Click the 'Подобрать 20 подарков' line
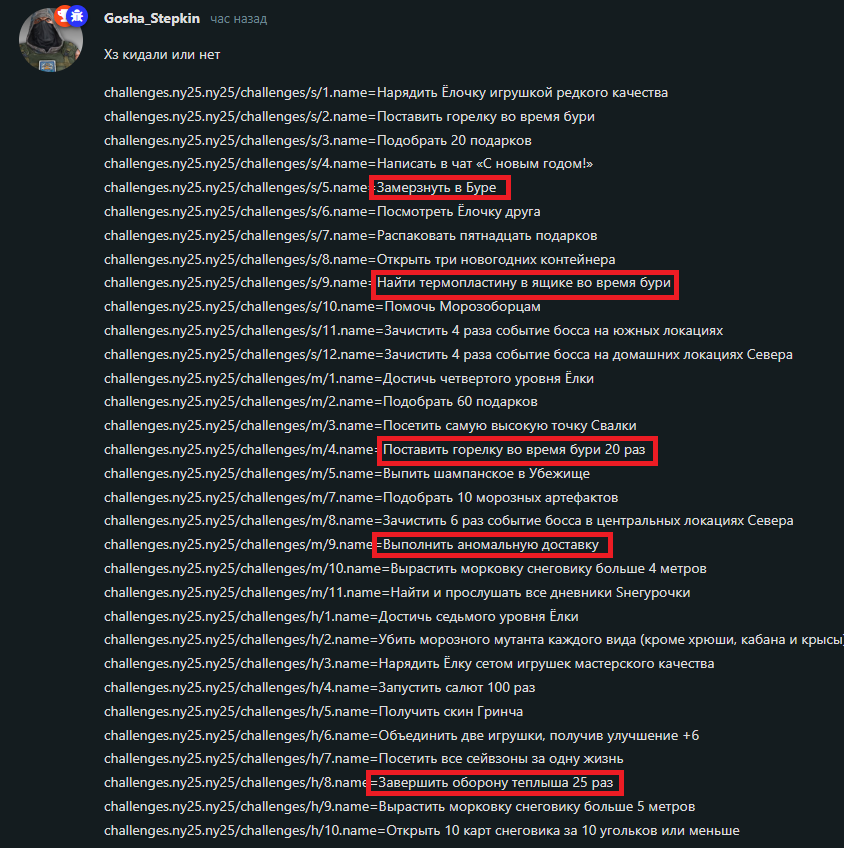Screen dimensions: 844x848 [x=317, y=141]
